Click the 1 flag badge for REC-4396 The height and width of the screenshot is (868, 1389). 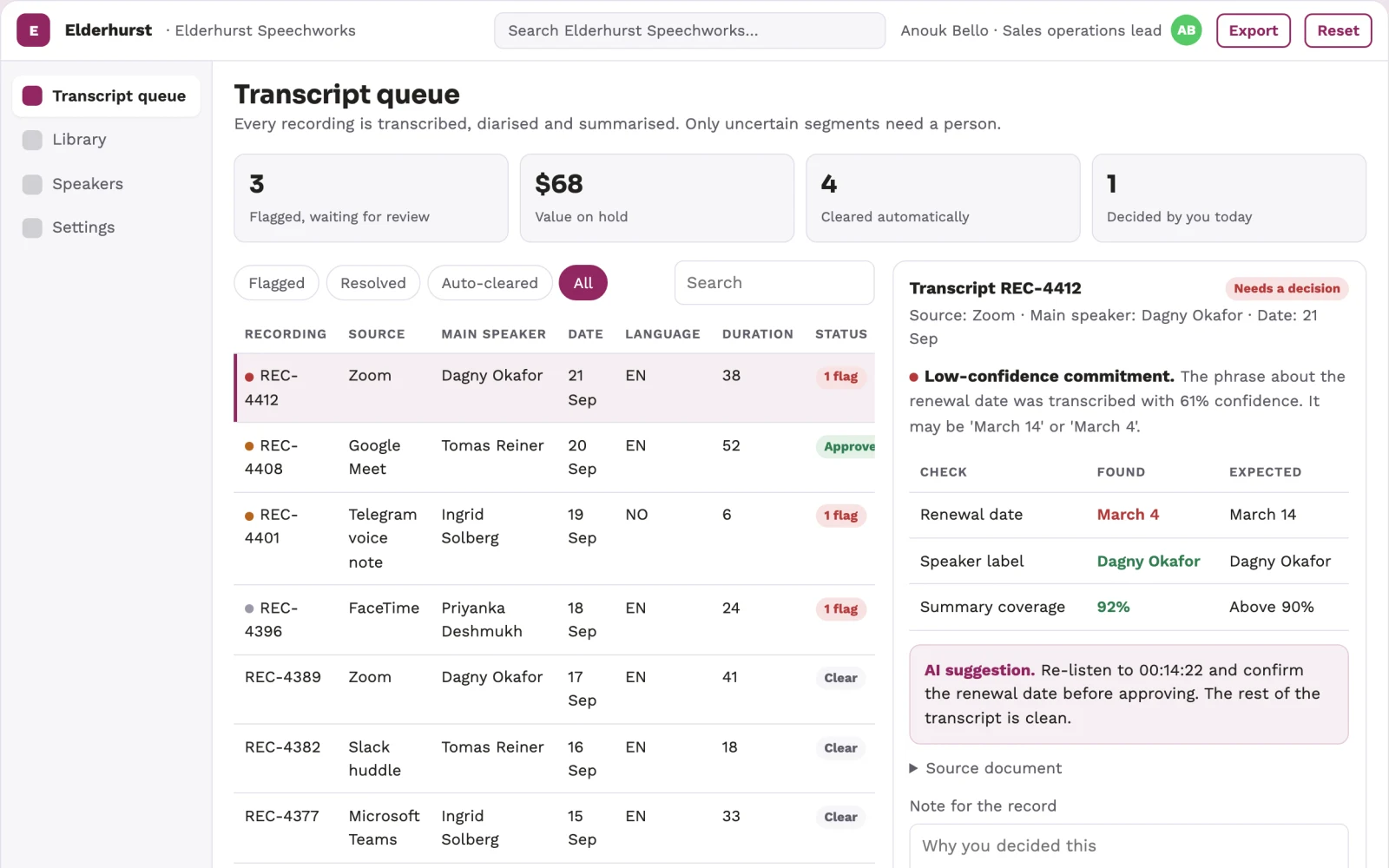(840, 609)
